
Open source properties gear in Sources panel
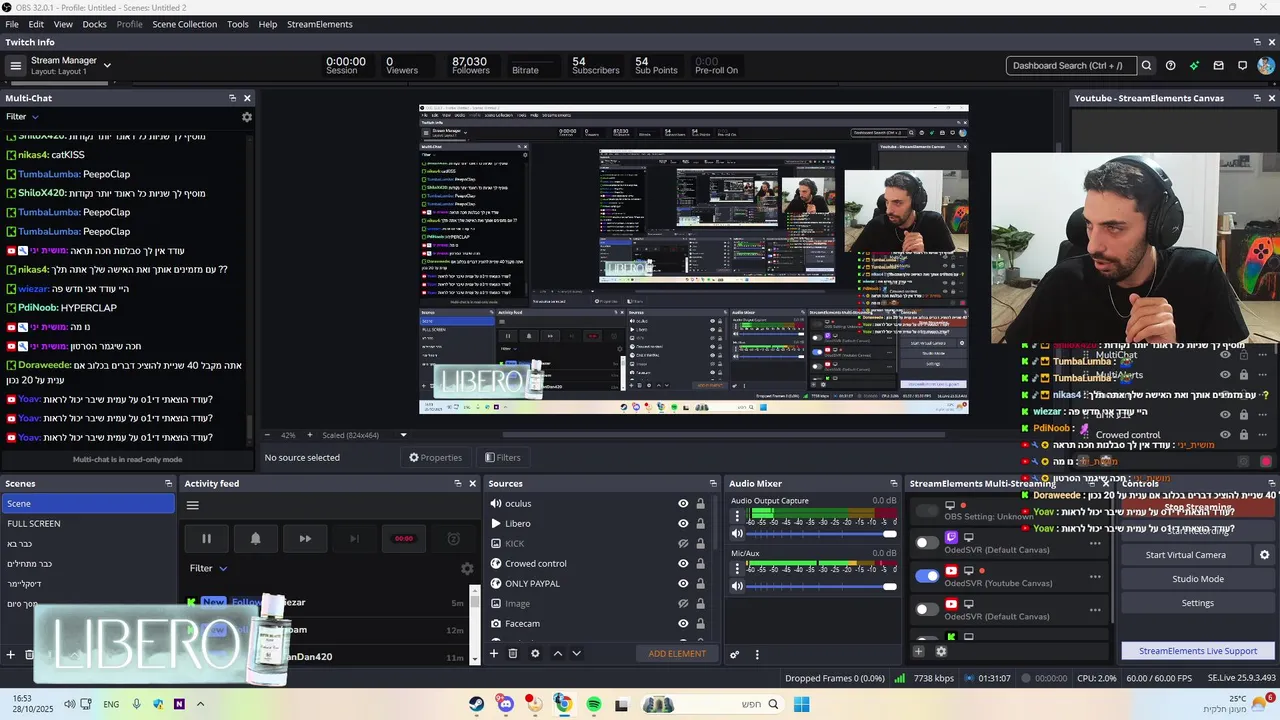click(x=535, y=653)
